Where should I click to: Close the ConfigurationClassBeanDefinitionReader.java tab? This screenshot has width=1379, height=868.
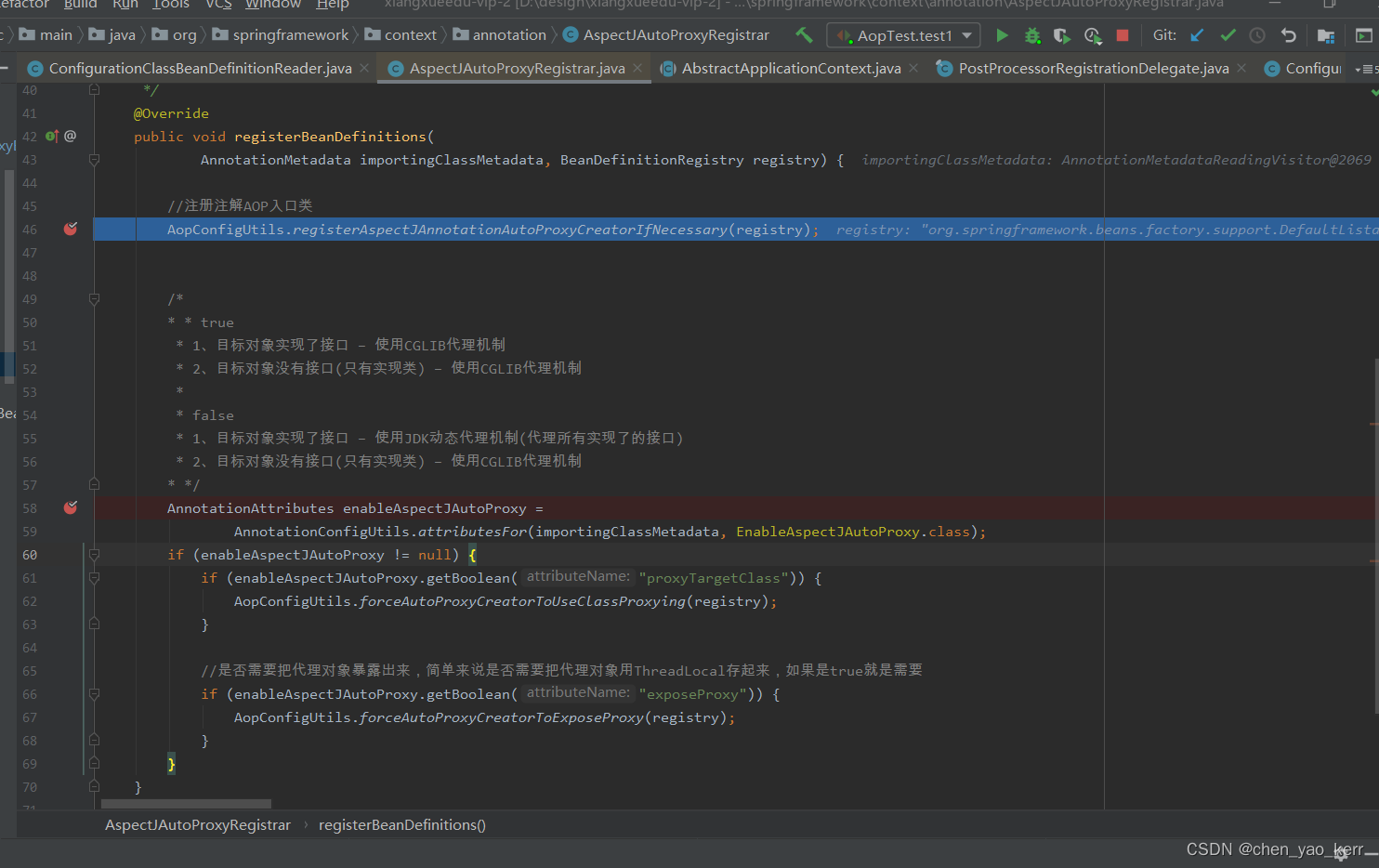coord(364,69)
